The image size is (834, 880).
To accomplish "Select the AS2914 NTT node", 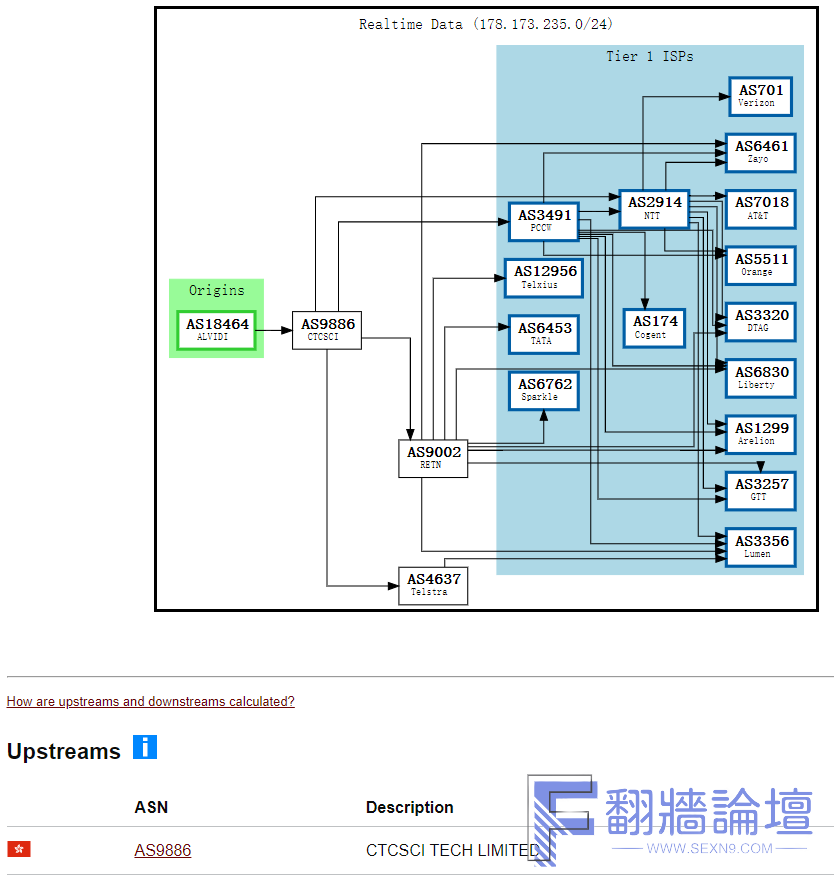I will (x=654, y=209).
